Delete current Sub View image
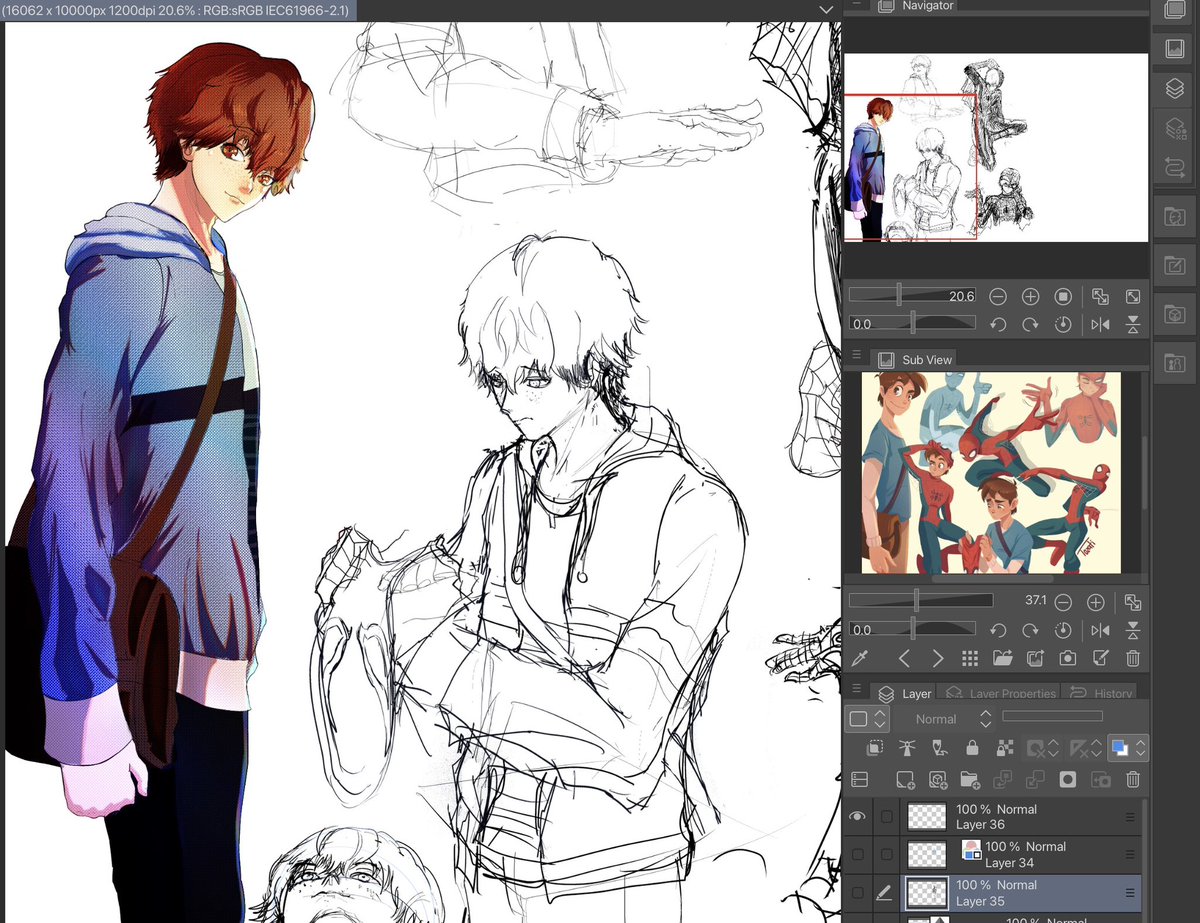Screen dimensions: 1200x923 (1133, 659)
